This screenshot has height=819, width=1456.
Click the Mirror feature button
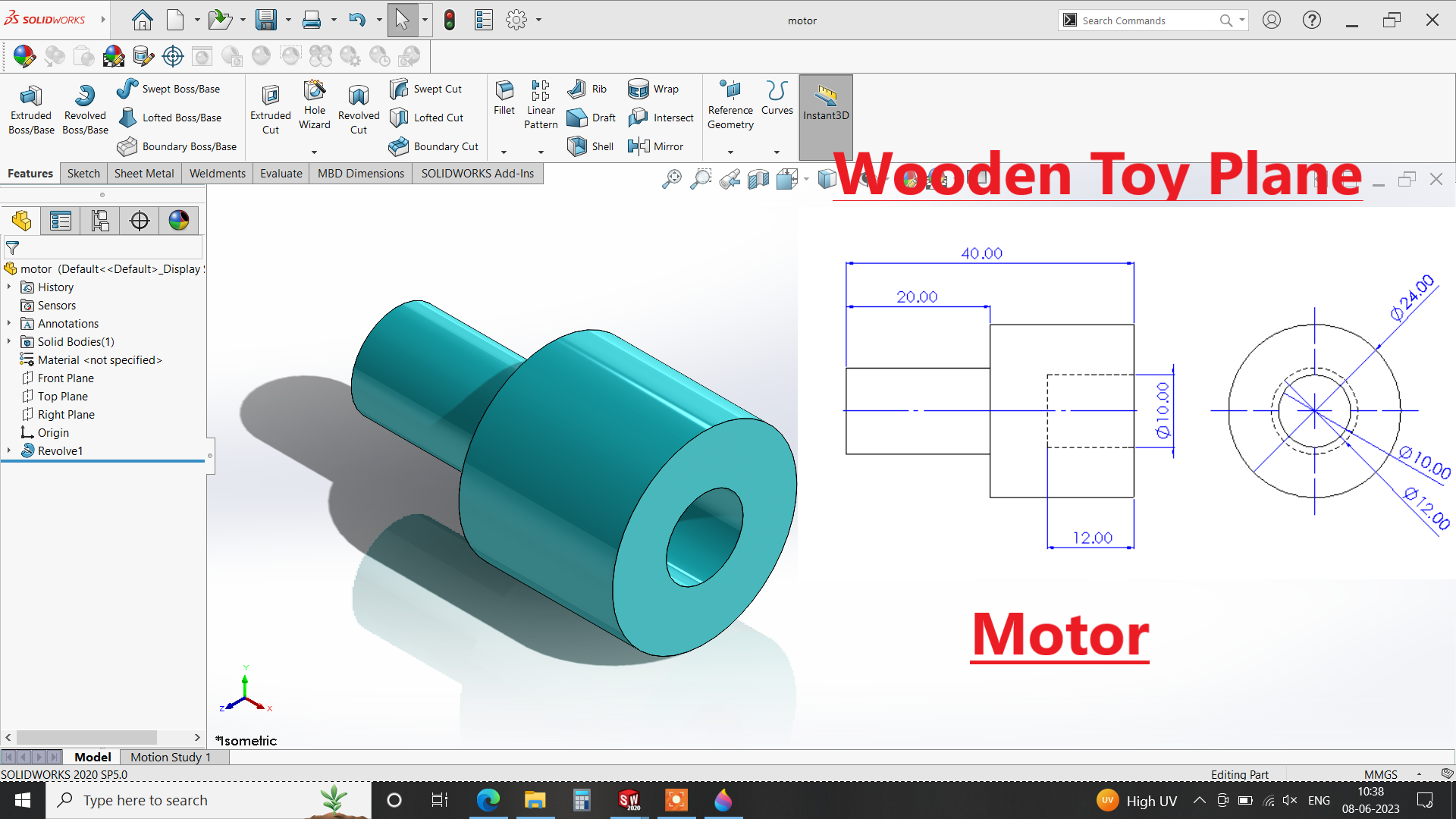[x=656, y=146]
